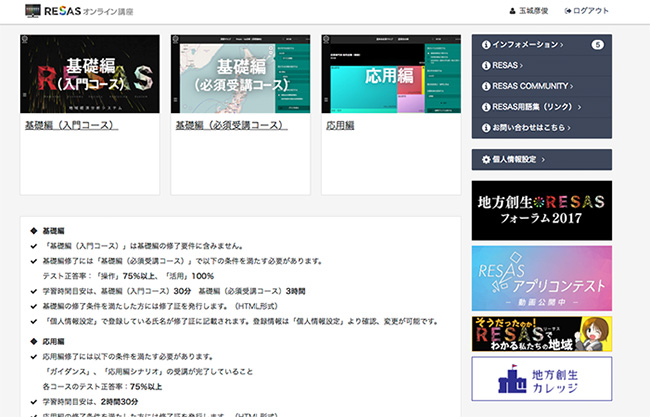Click the line 各コースのテスト正答率：75%以上

[102, 387]
